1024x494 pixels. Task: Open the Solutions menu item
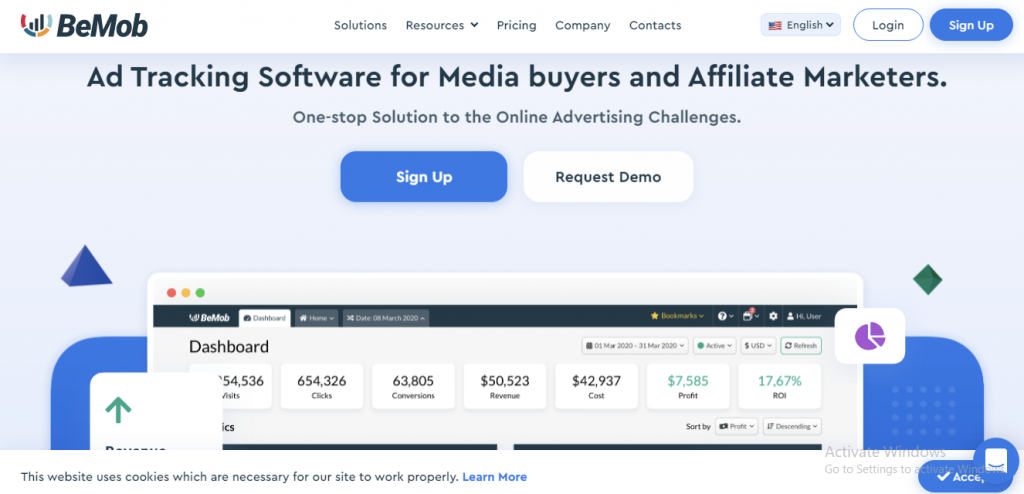pyautogui.click(x=360, y=25)
